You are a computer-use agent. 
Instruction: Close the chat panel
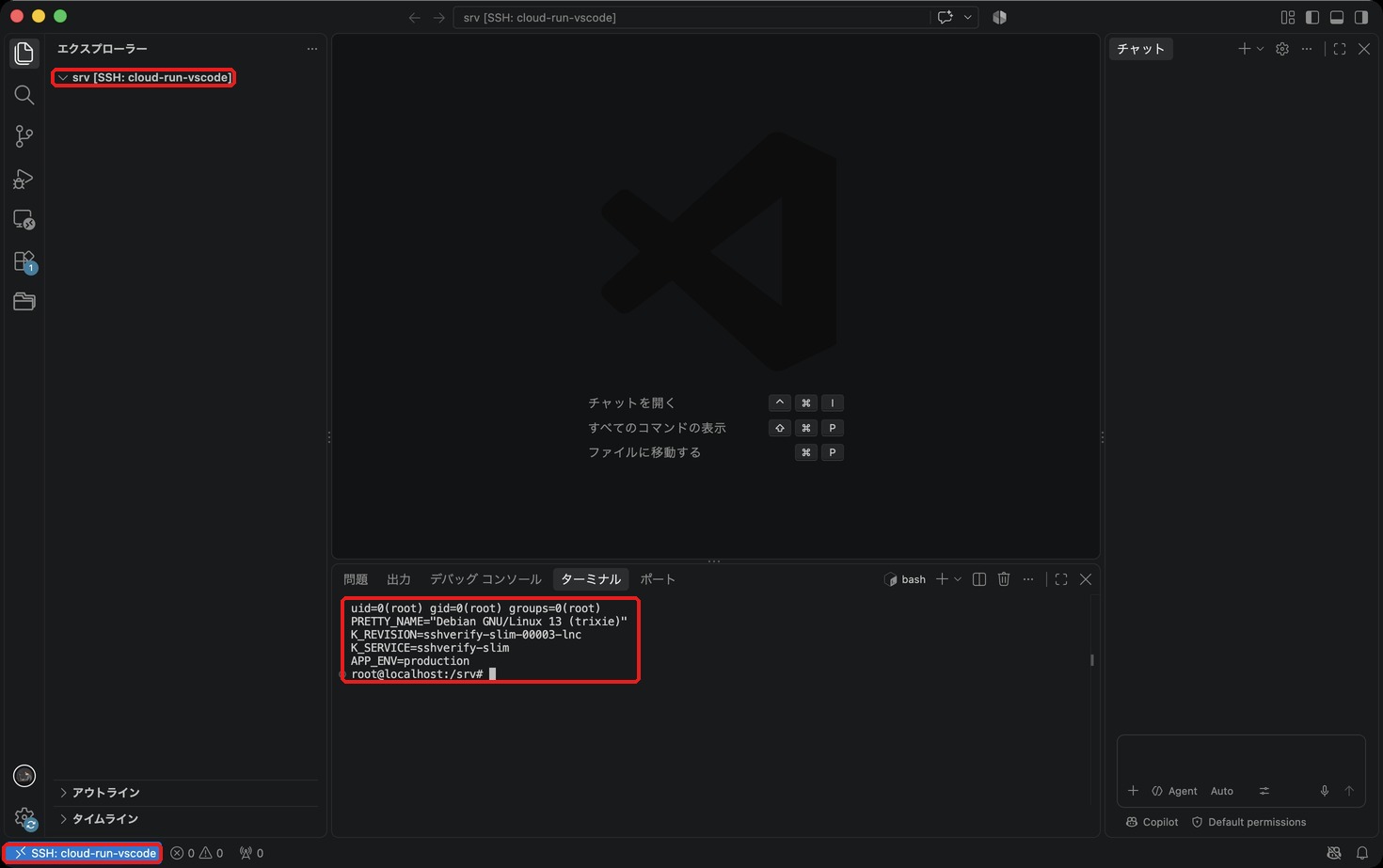1364,49
